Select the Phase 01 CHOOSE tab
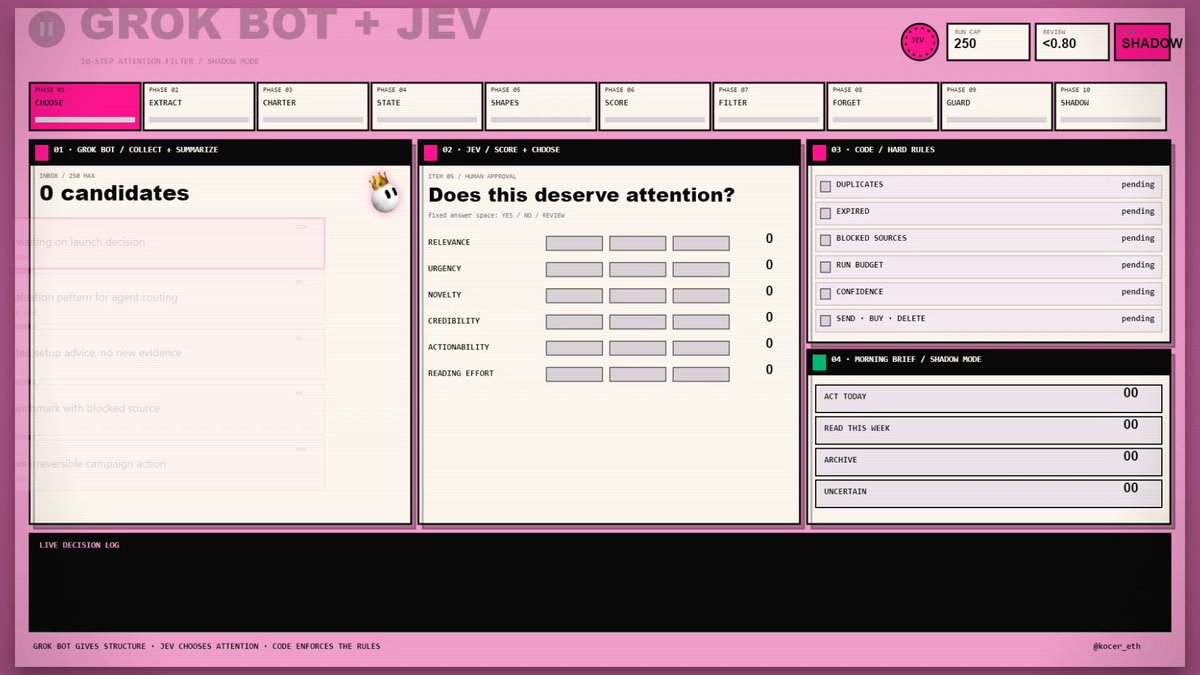The height and width of the screenshot is (675, 1200). [x=85, y=106]
